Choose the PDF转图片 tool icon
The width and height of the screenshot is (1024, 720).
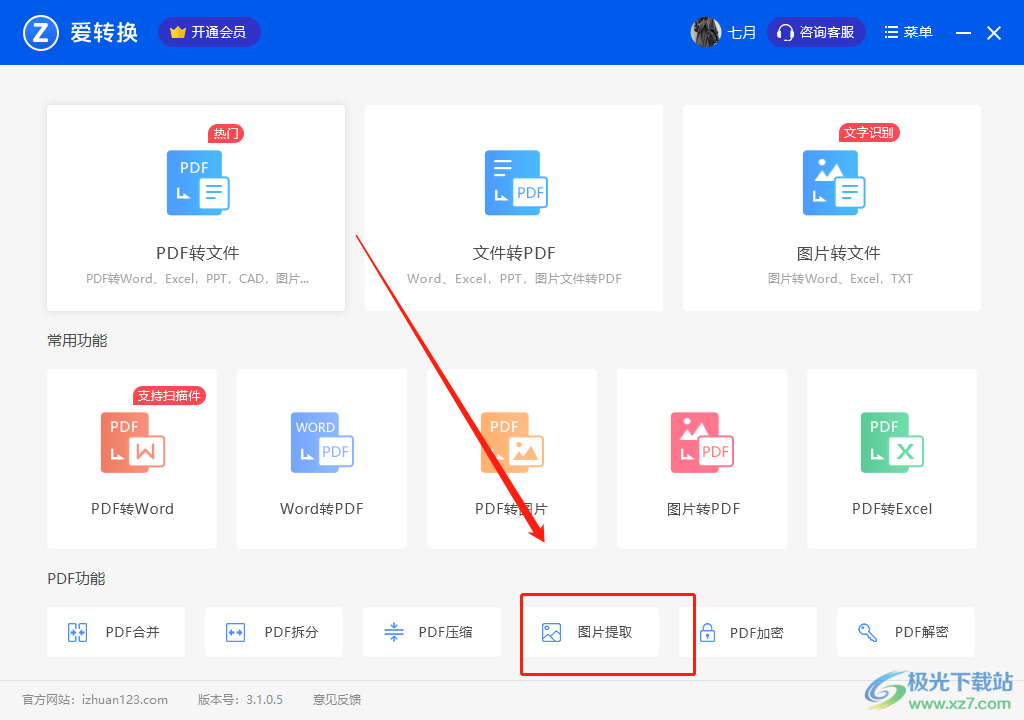511,443
